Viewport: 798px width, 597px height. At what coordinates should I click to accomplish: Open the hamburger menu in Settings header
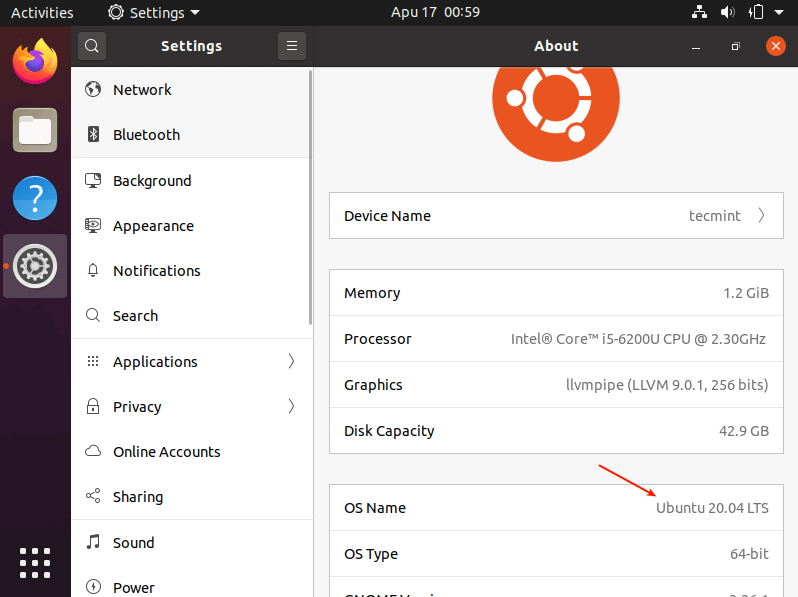(291, 46)
